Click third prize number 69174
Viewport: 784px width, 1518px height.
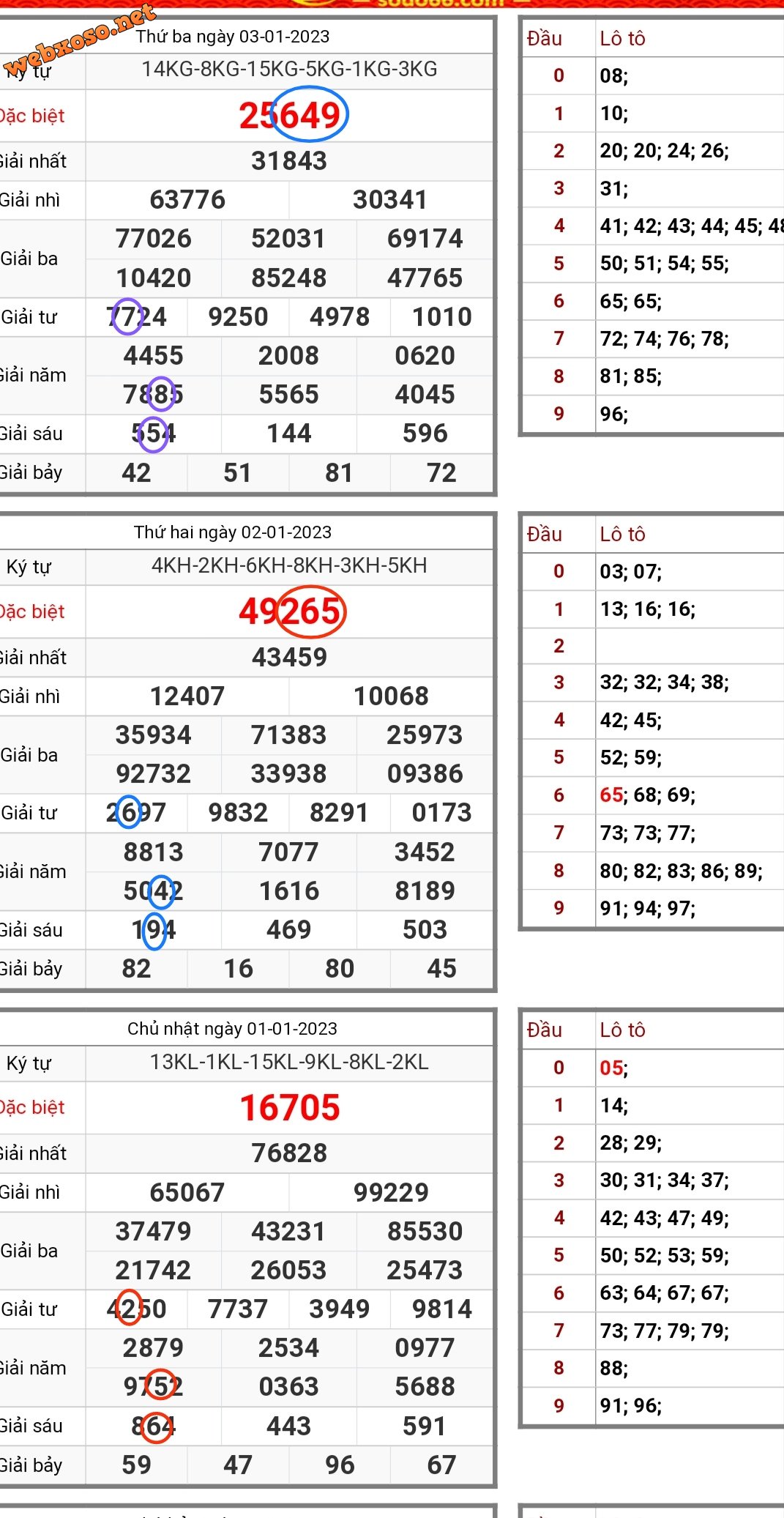coord(425,239)
